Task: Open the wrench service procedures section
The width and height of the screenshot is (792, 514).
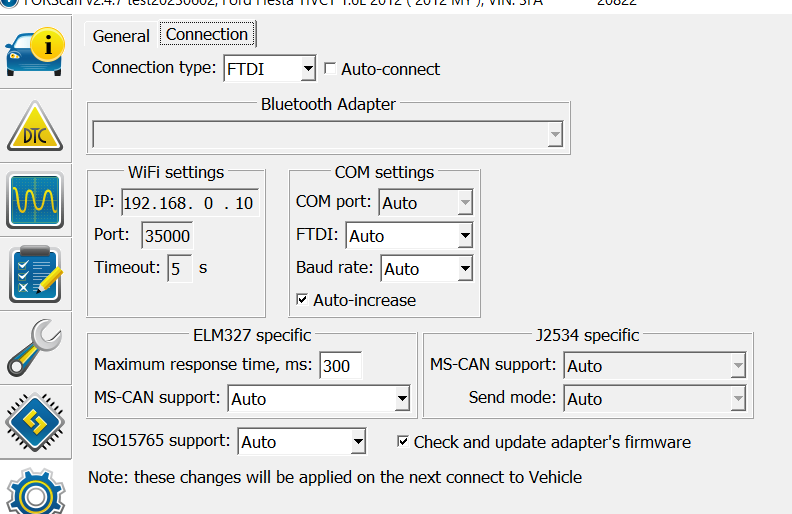Action: (x=34, y=347)
